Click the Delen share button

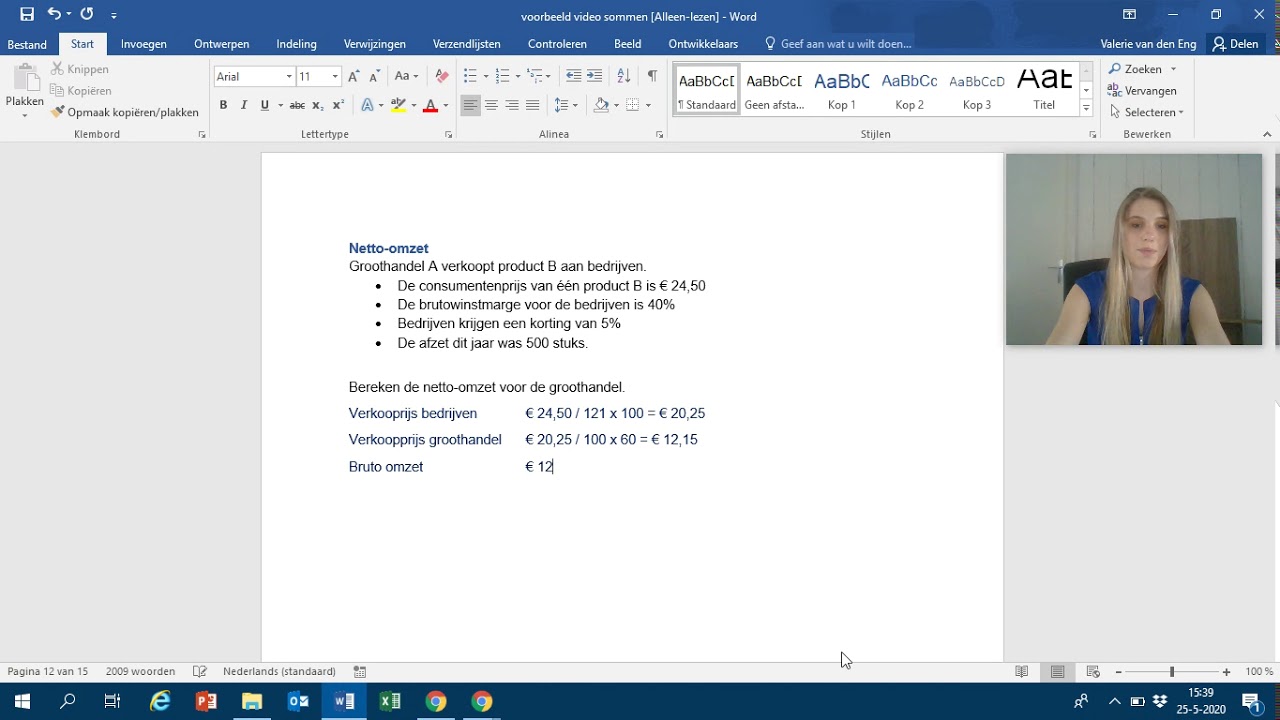[x=1235, y=44]
